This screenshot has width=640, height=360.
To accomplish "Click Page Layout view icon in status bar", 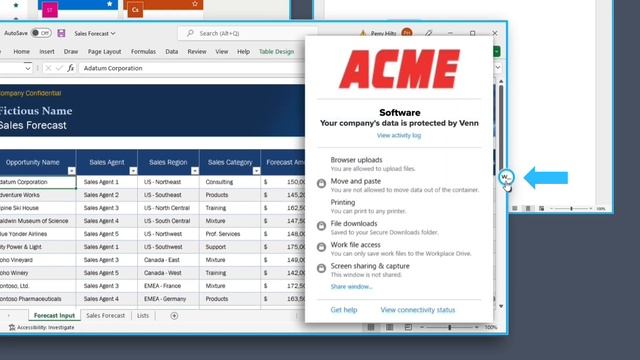I will (x=390, y=327).
